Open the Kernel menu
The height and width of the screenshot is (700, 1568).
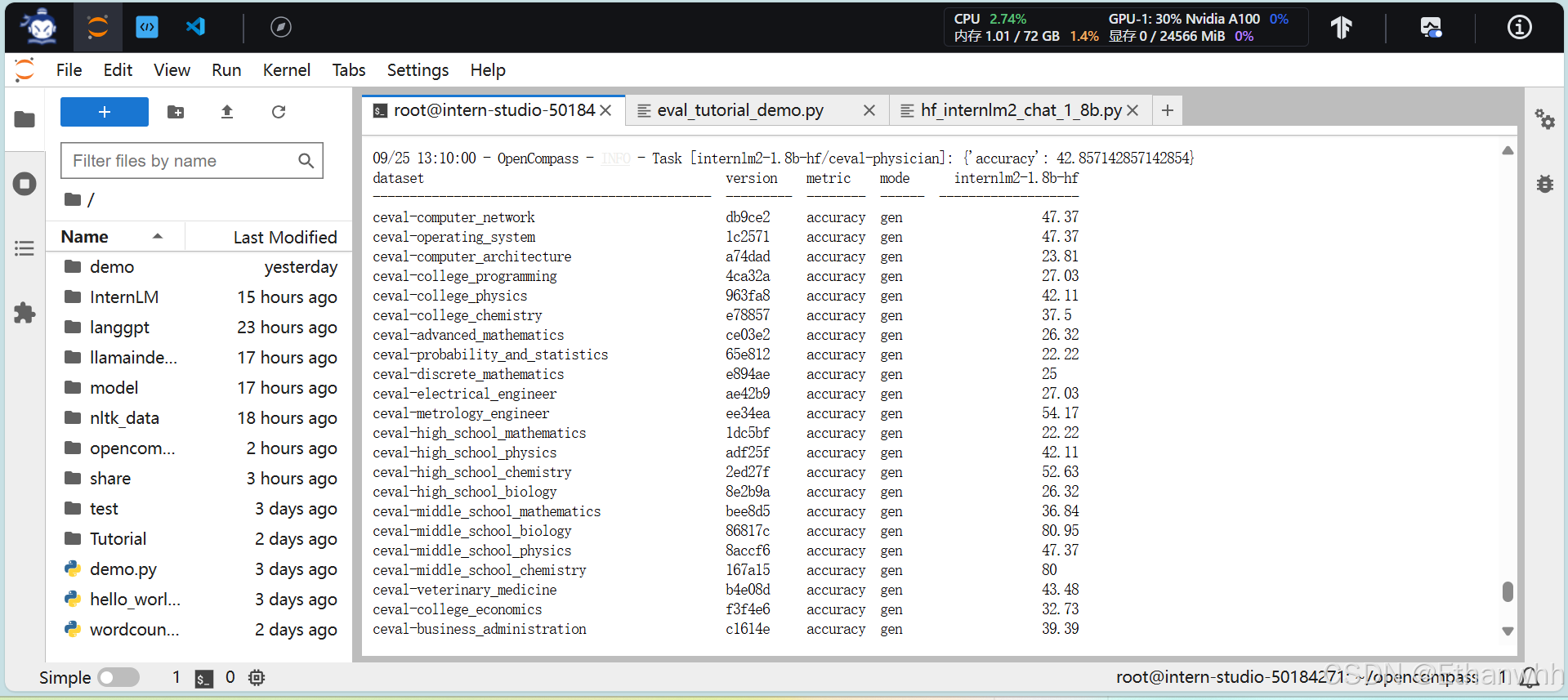click(x=286, y=70)
